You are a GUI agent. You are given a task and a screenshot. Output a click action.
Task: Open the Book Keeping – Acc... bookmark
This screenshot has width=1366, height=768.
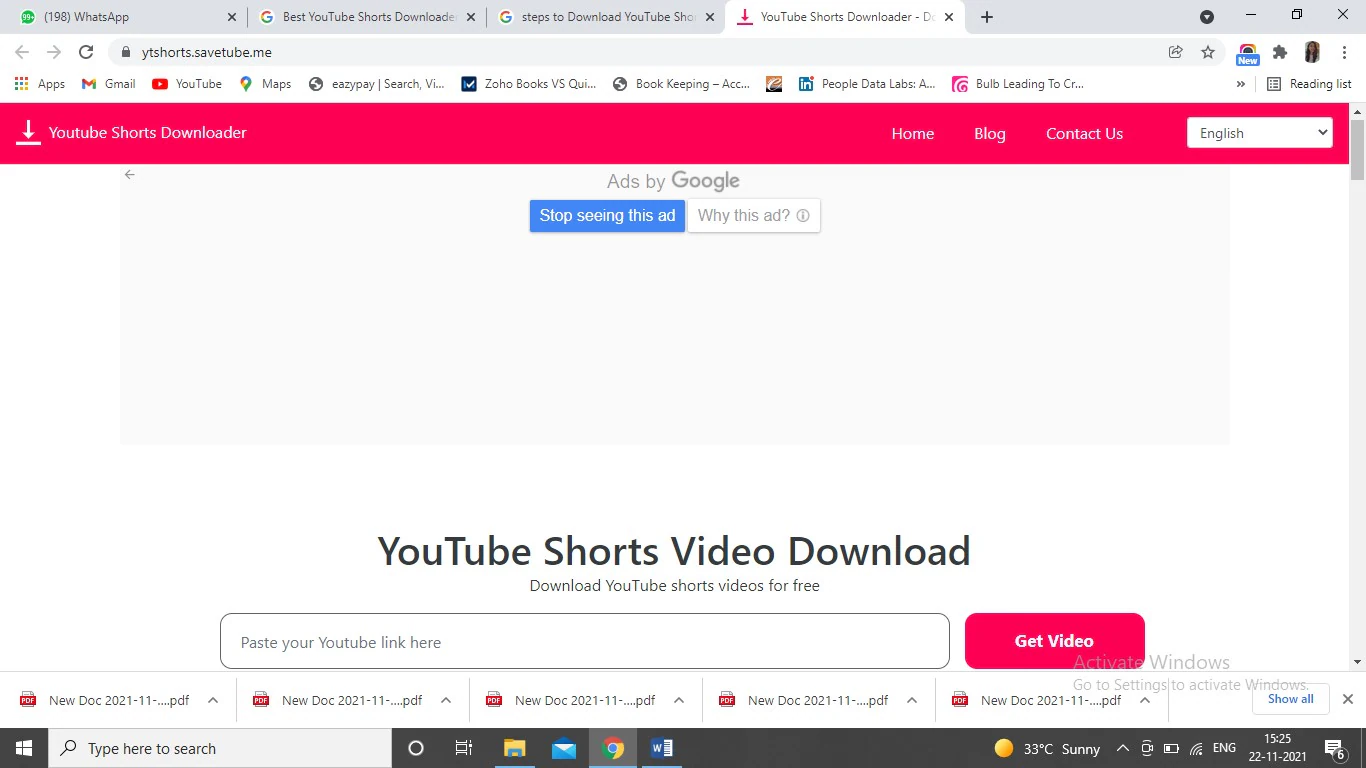tap(681, 84)
